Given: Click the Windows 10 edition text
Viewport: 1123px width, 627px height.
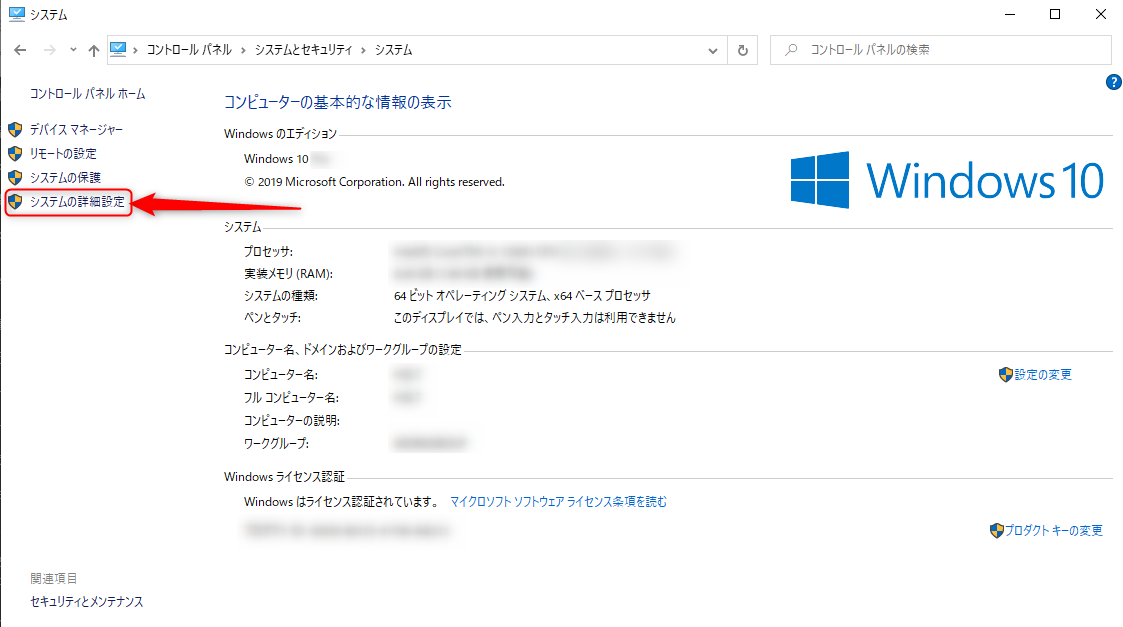Looking at the screenshot, I should 276,159.
